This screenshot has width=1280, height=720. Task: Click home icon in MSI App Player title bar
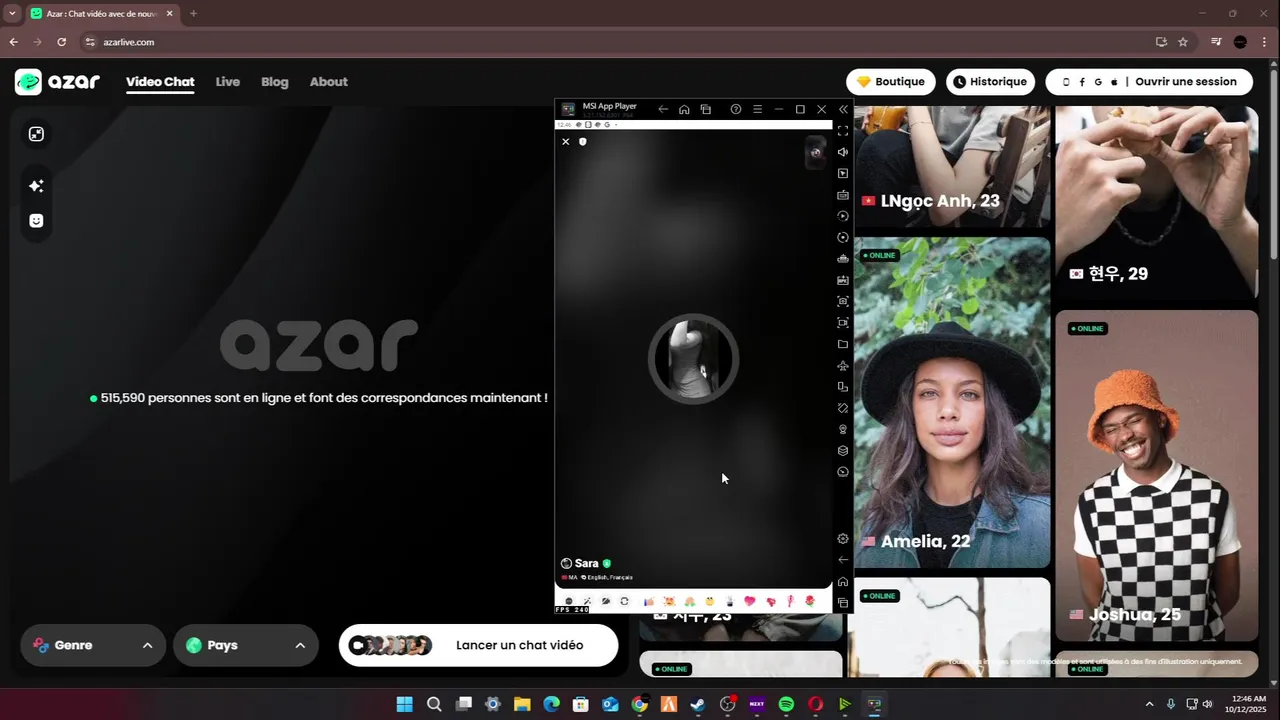click(684, 109)
